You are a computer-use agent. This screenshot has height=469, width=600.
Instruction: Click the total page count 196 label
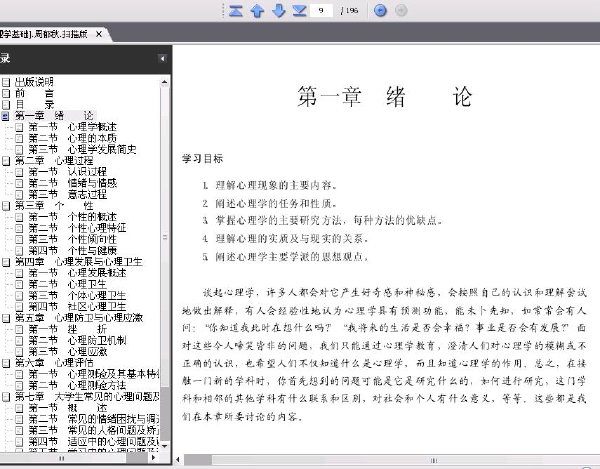[x=350, y=11]
